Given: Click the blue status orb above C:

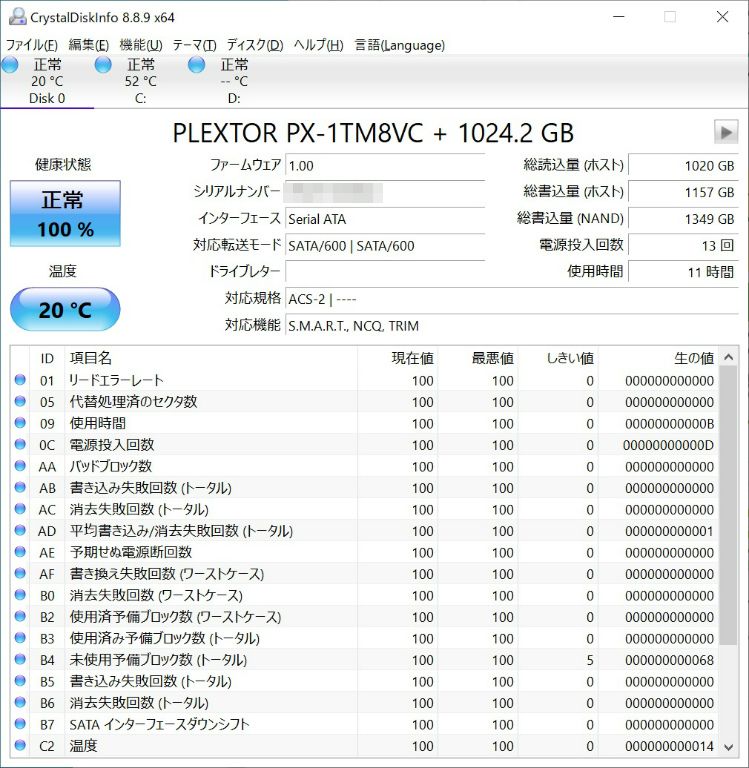Looking at the screenshot, I should pos(103,65).
